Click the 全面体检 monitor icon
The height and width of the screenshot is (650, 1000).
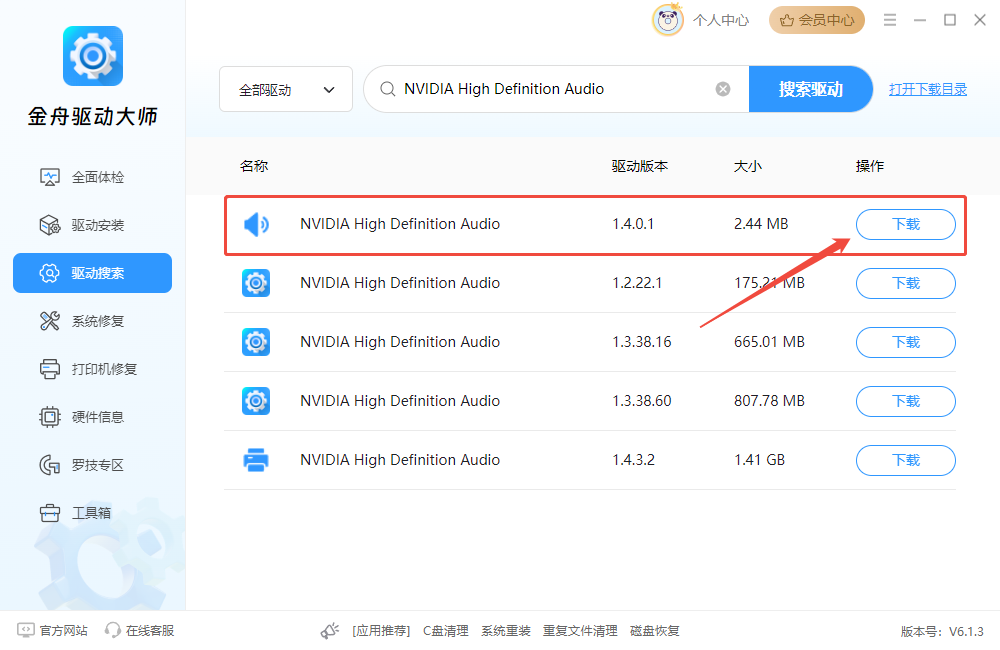pyautogui.click(x=50, y=177)
